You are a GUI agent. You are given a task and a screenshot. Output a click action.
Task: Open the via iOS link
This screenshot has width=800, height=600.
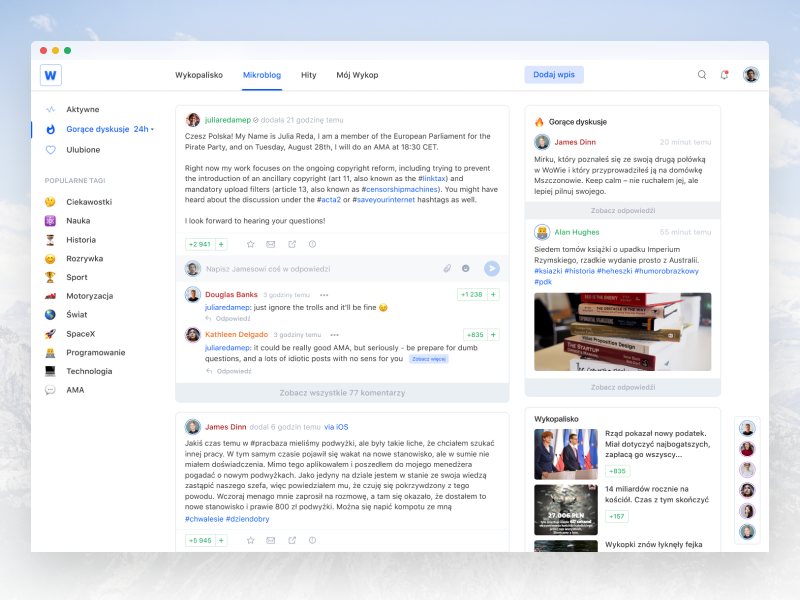click(336, 427)
